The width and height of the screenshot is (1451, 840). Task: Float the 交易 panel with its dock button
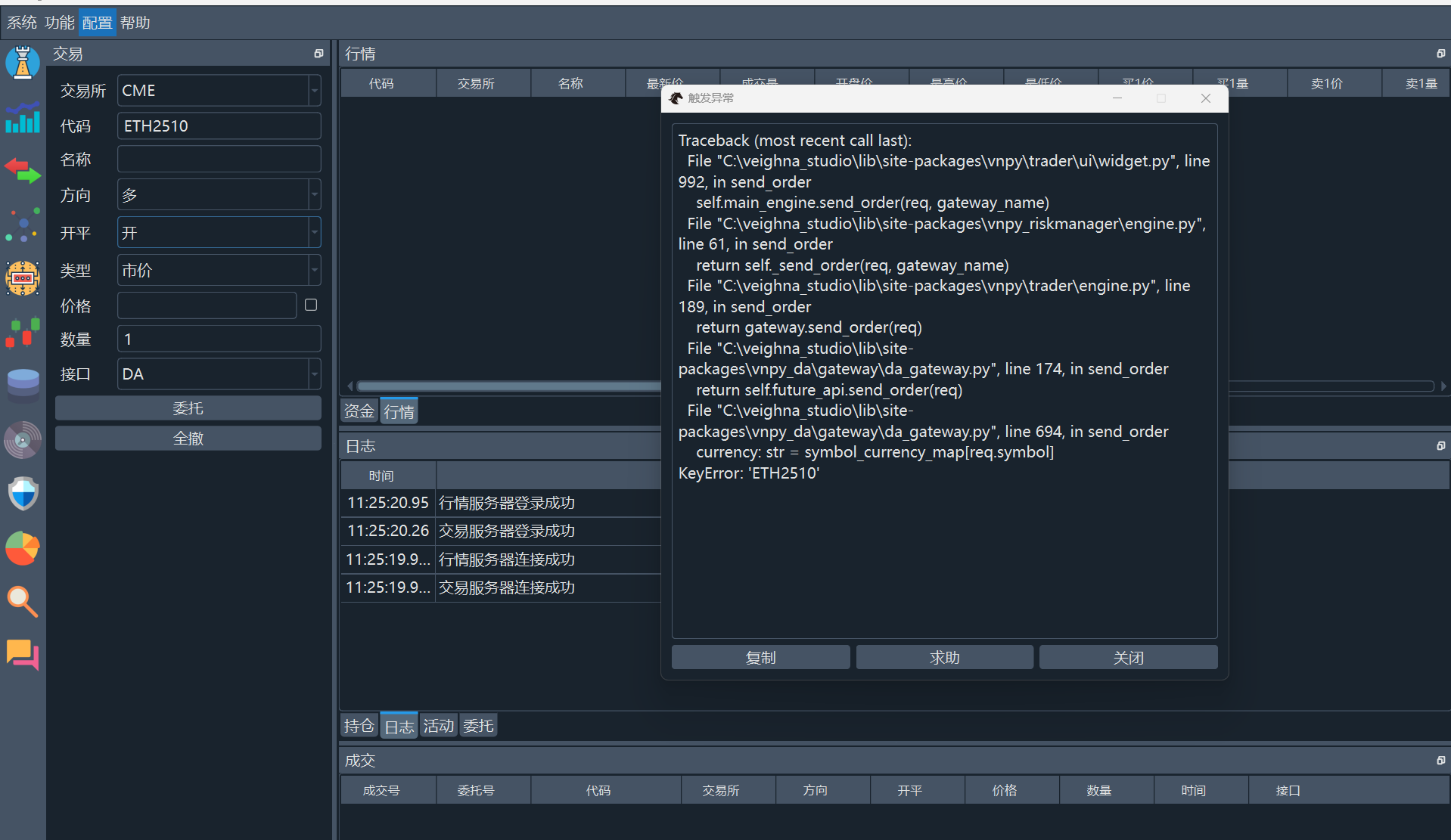[x=318, y=54]
